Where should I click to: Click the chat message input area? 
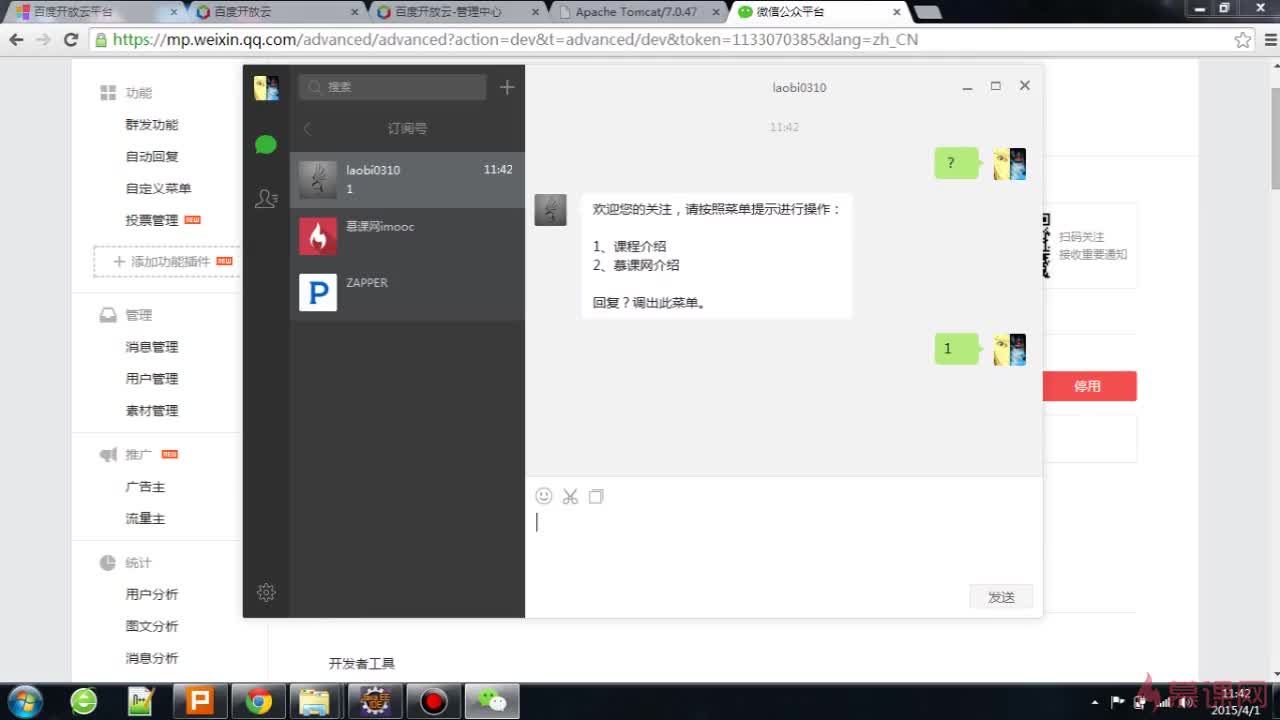click(x=783, y=545)
